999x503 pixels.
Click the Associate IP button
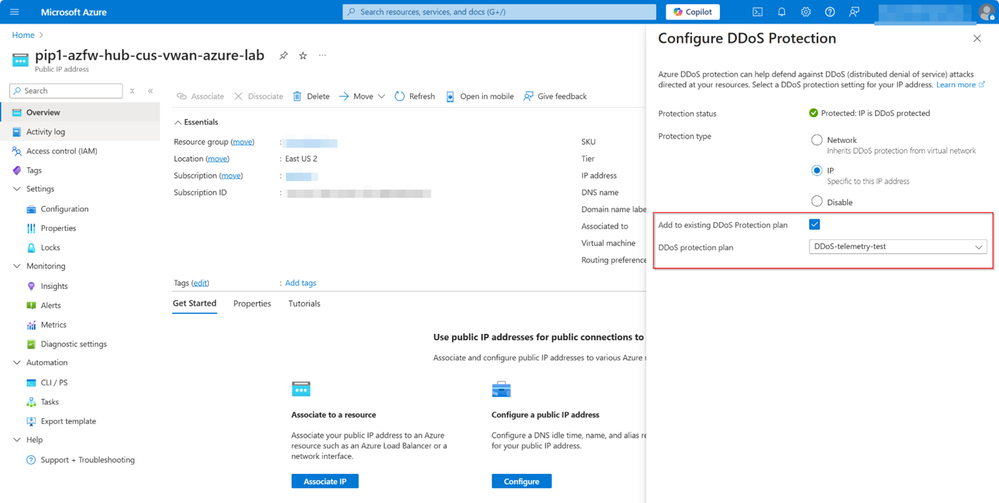pos(325,481)
